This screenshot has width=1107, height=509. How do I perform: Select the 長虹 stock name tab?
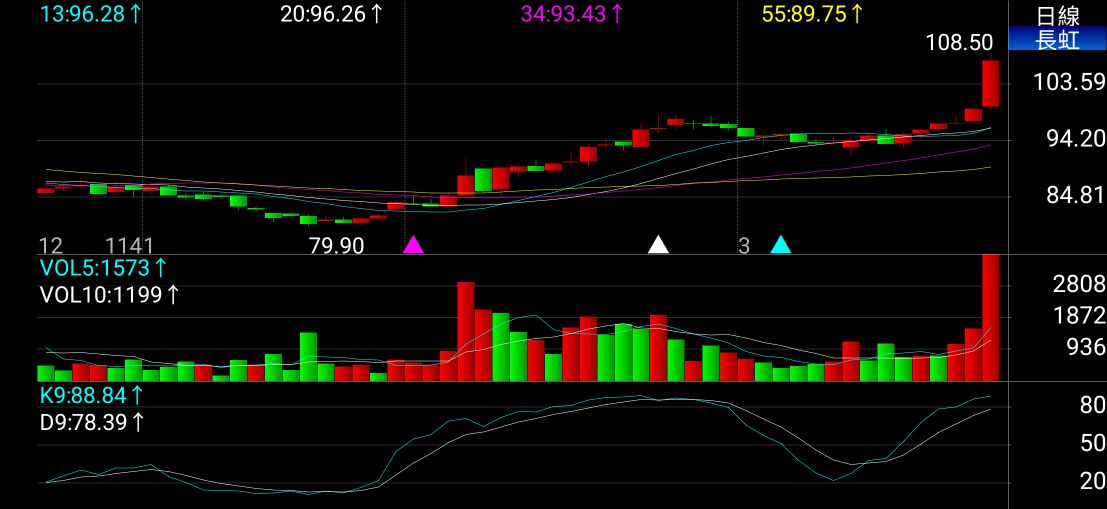click(x=1057, y=40)
